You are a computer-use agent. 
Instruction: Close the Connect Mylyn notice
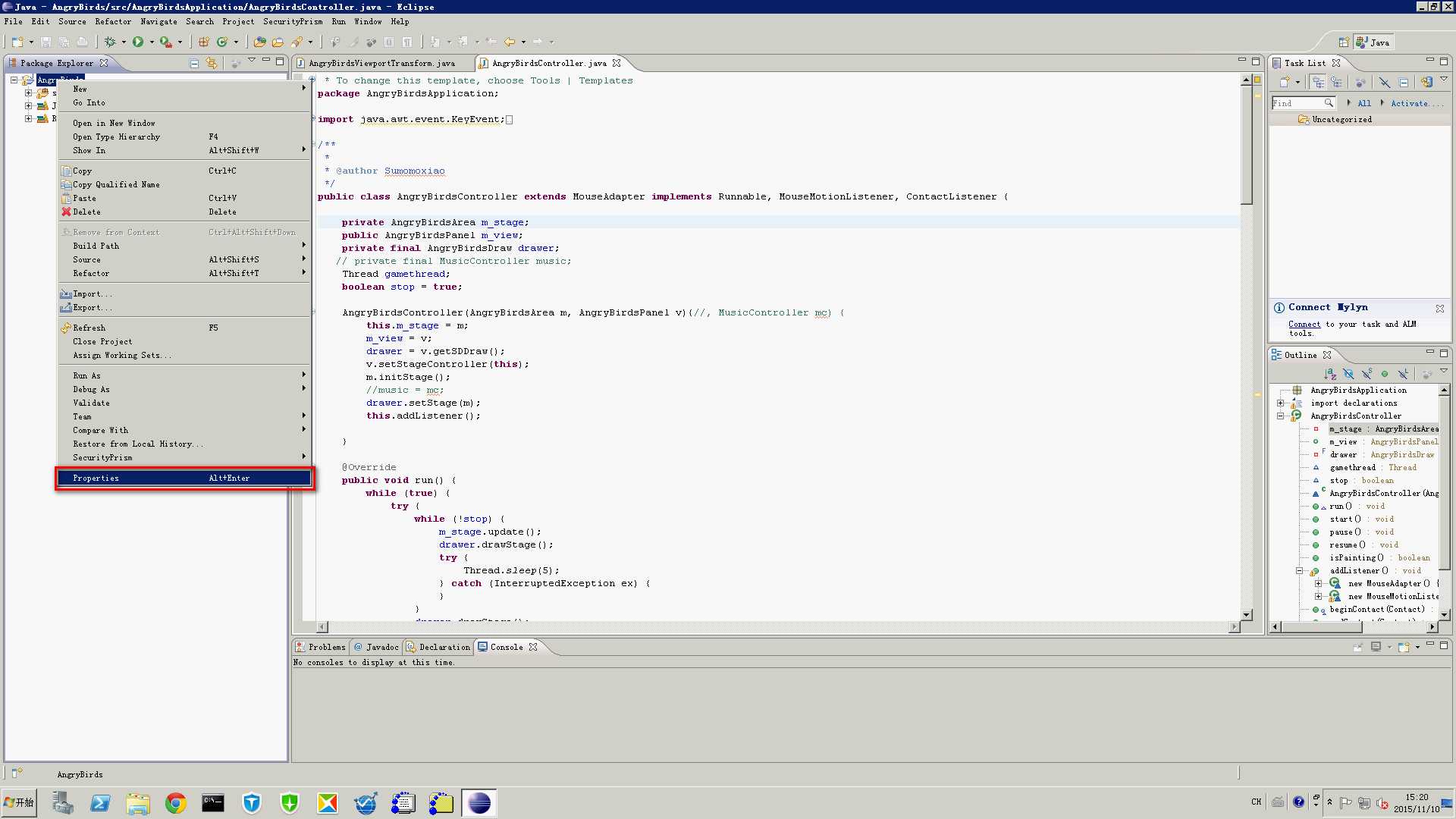[x=1439, y=308]
